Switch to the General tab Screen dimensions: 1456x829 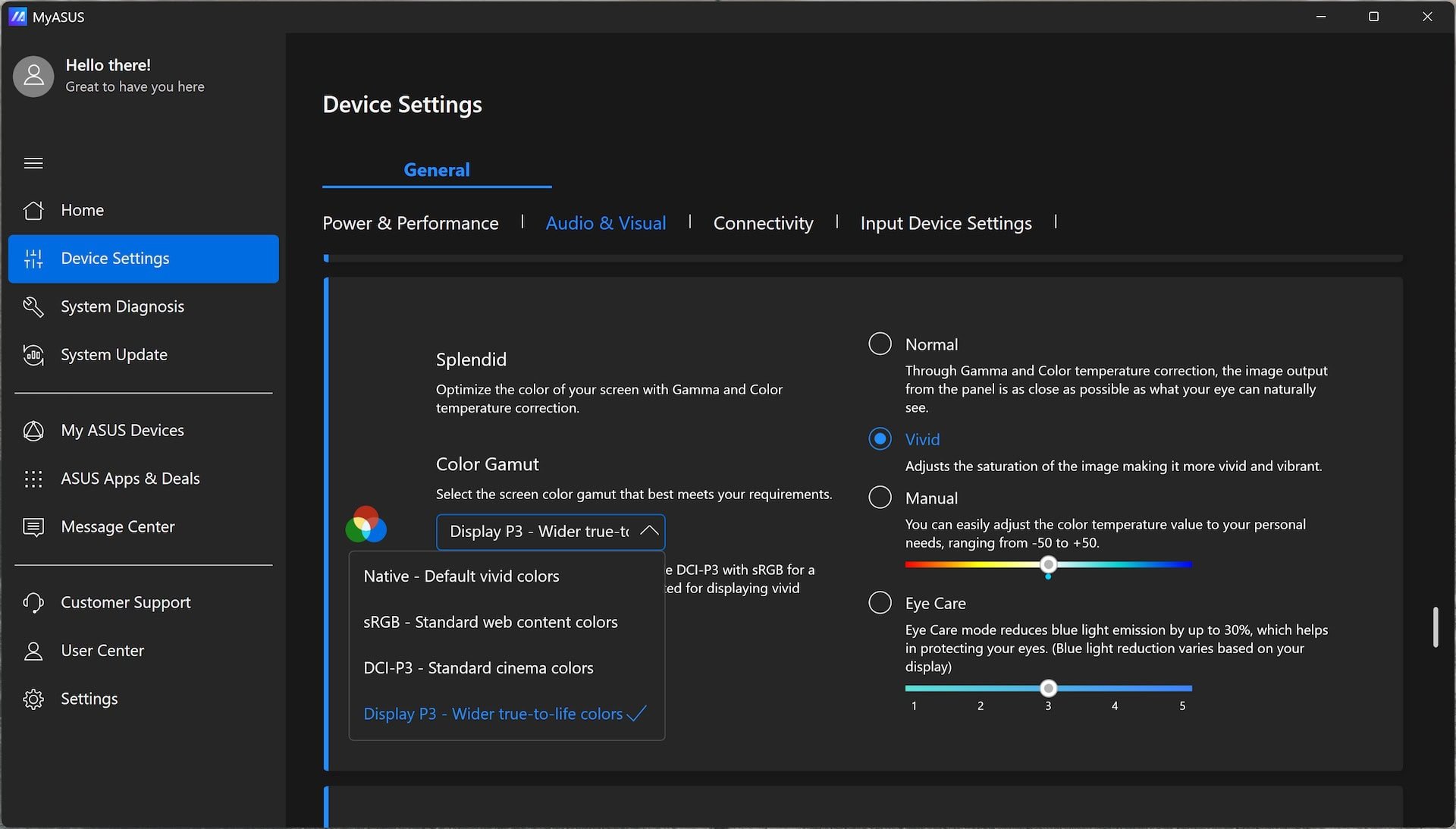click(437, 170)
